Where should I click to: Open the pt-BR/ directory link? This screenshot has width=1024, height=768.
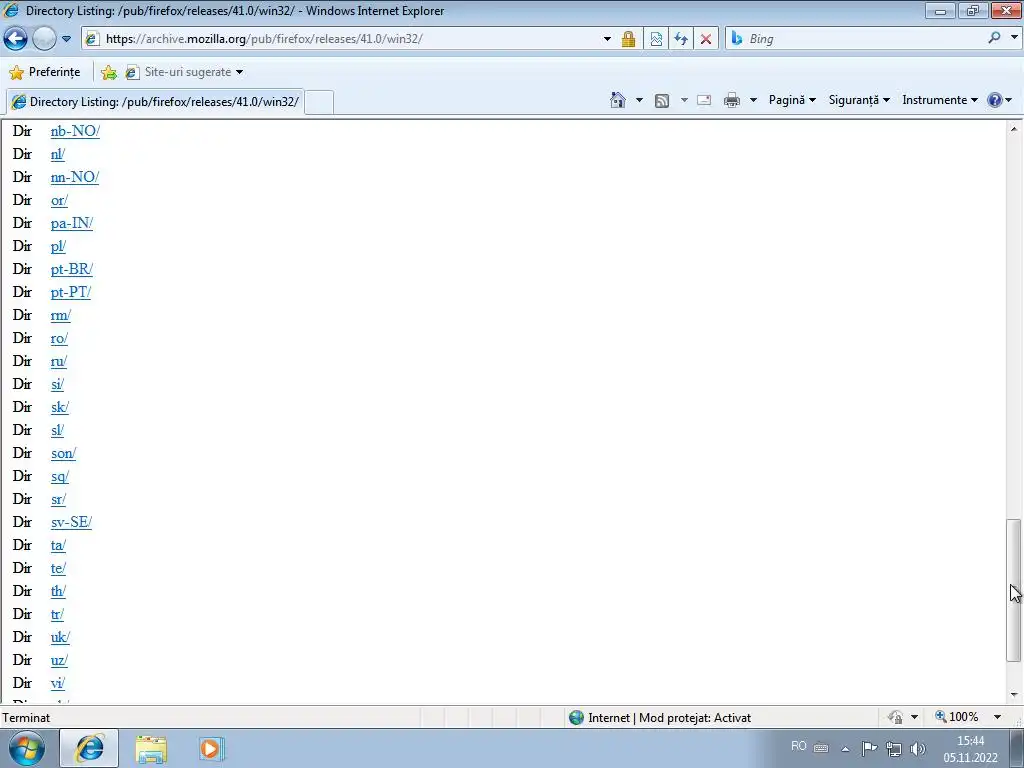[x=72, y=269]
